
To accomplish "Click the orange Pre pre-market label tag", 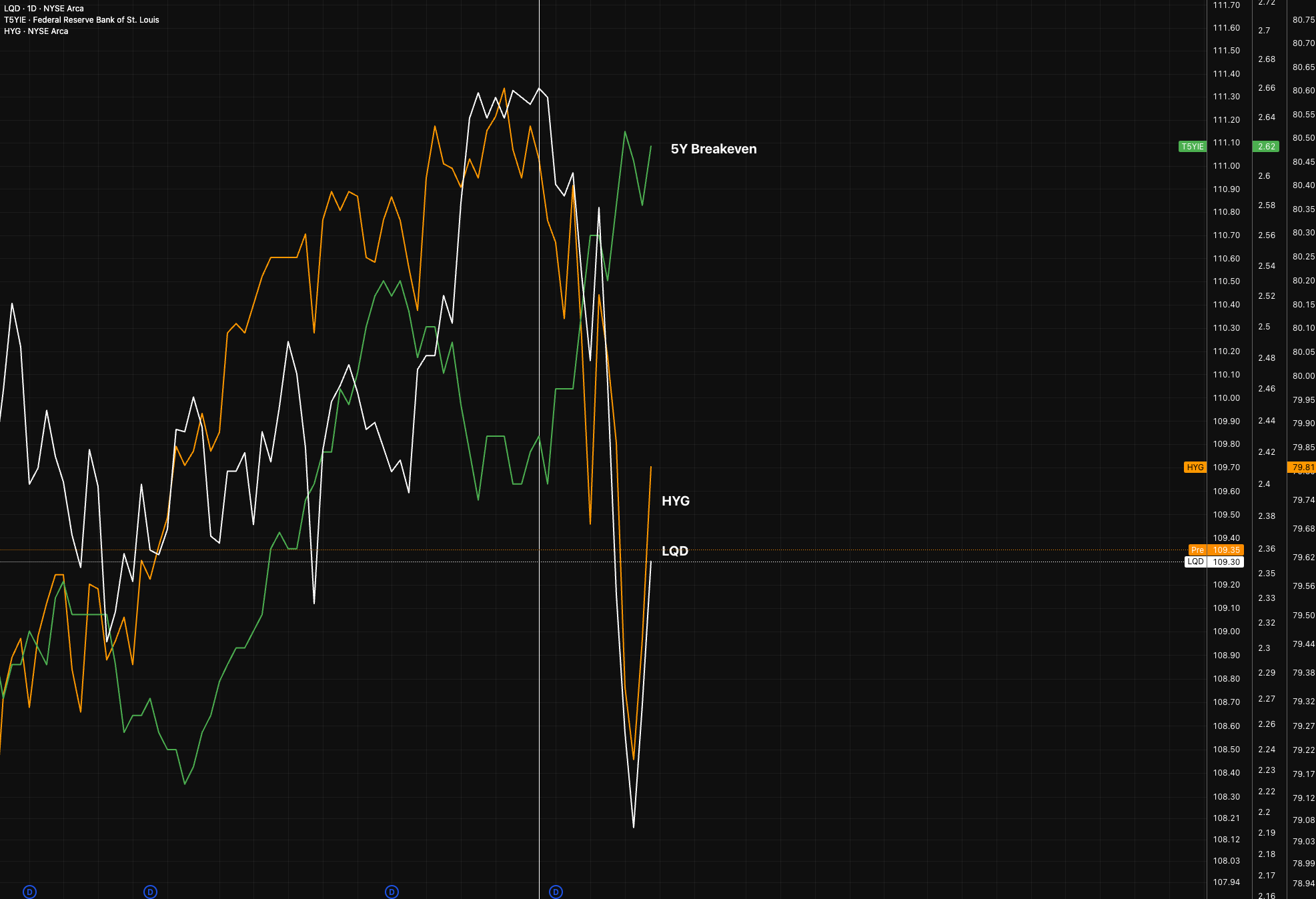I will (1198, 550).
